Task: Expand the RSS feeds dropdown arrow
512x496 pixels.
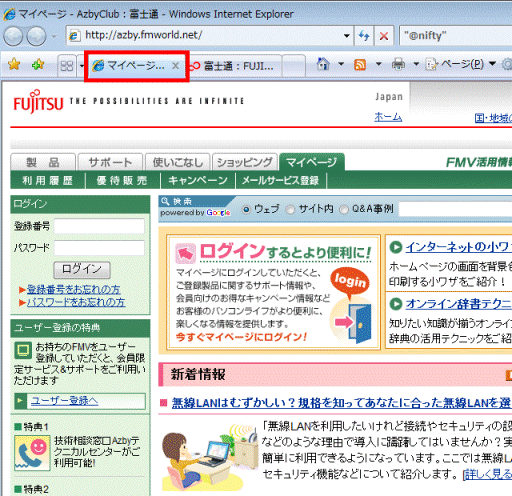Action: pos(379,64)
